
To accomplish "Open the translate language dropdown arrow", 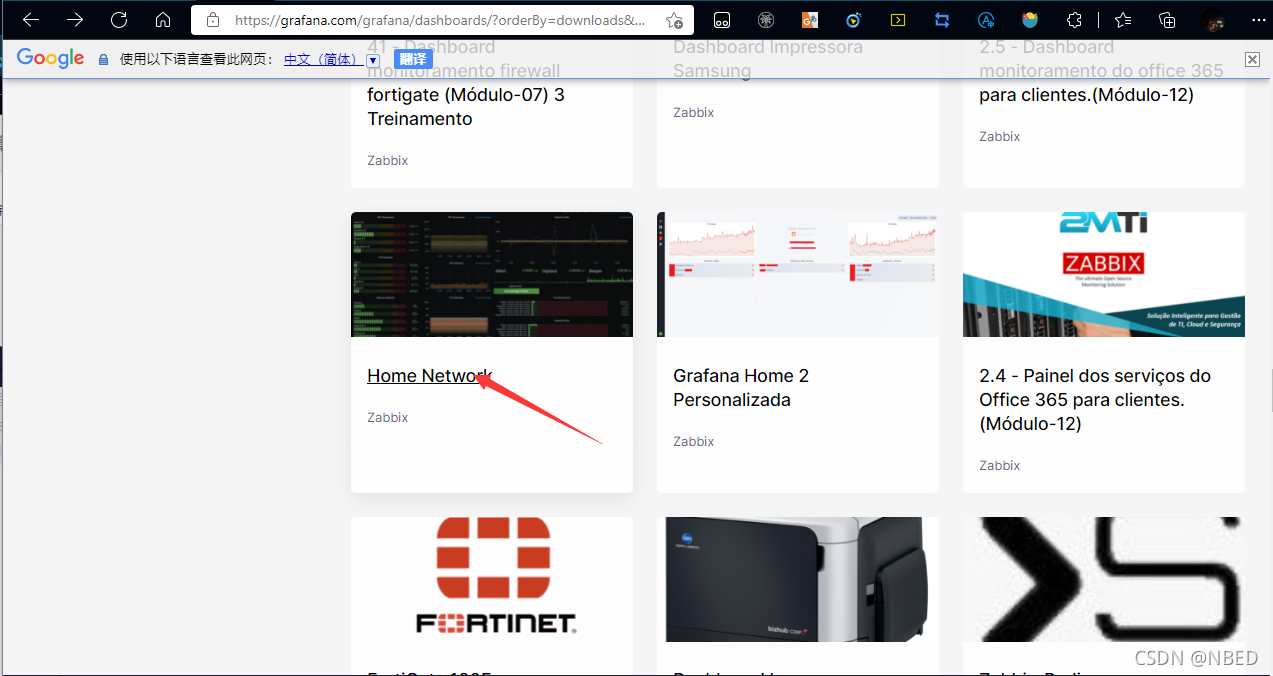I will point(373,60).
